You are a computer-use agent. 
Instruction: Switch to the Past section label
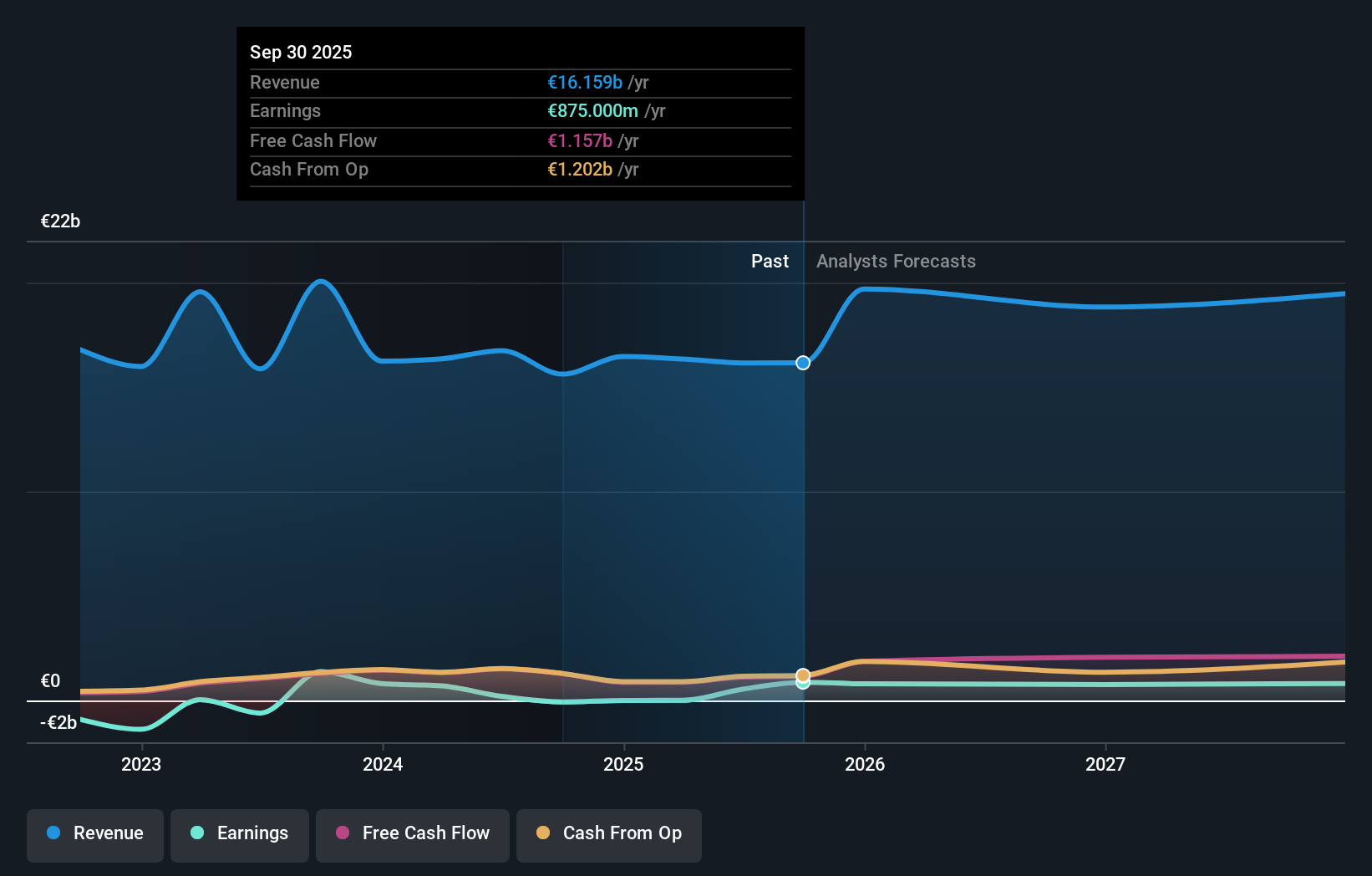pyautogui.click(x=770, y=261)
